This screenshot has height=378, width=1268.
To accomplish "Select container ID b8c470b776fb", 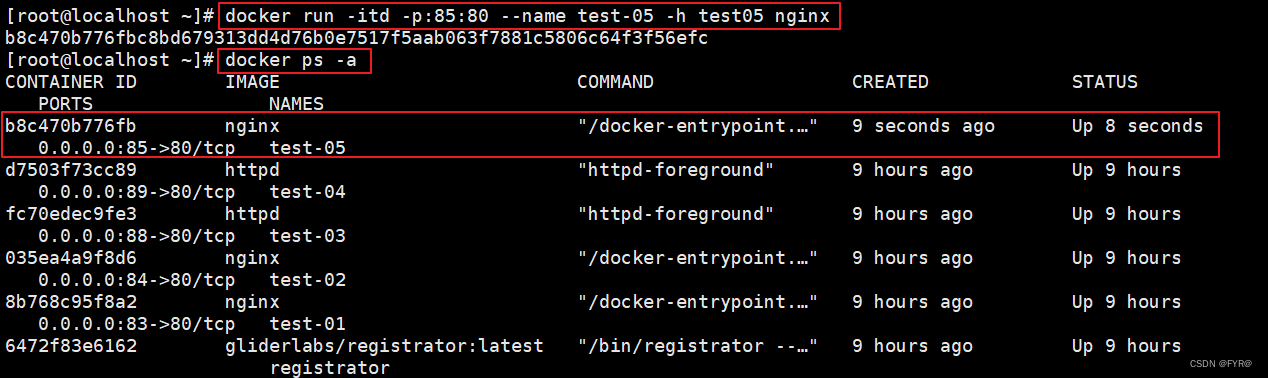I will tap(70, 126).
